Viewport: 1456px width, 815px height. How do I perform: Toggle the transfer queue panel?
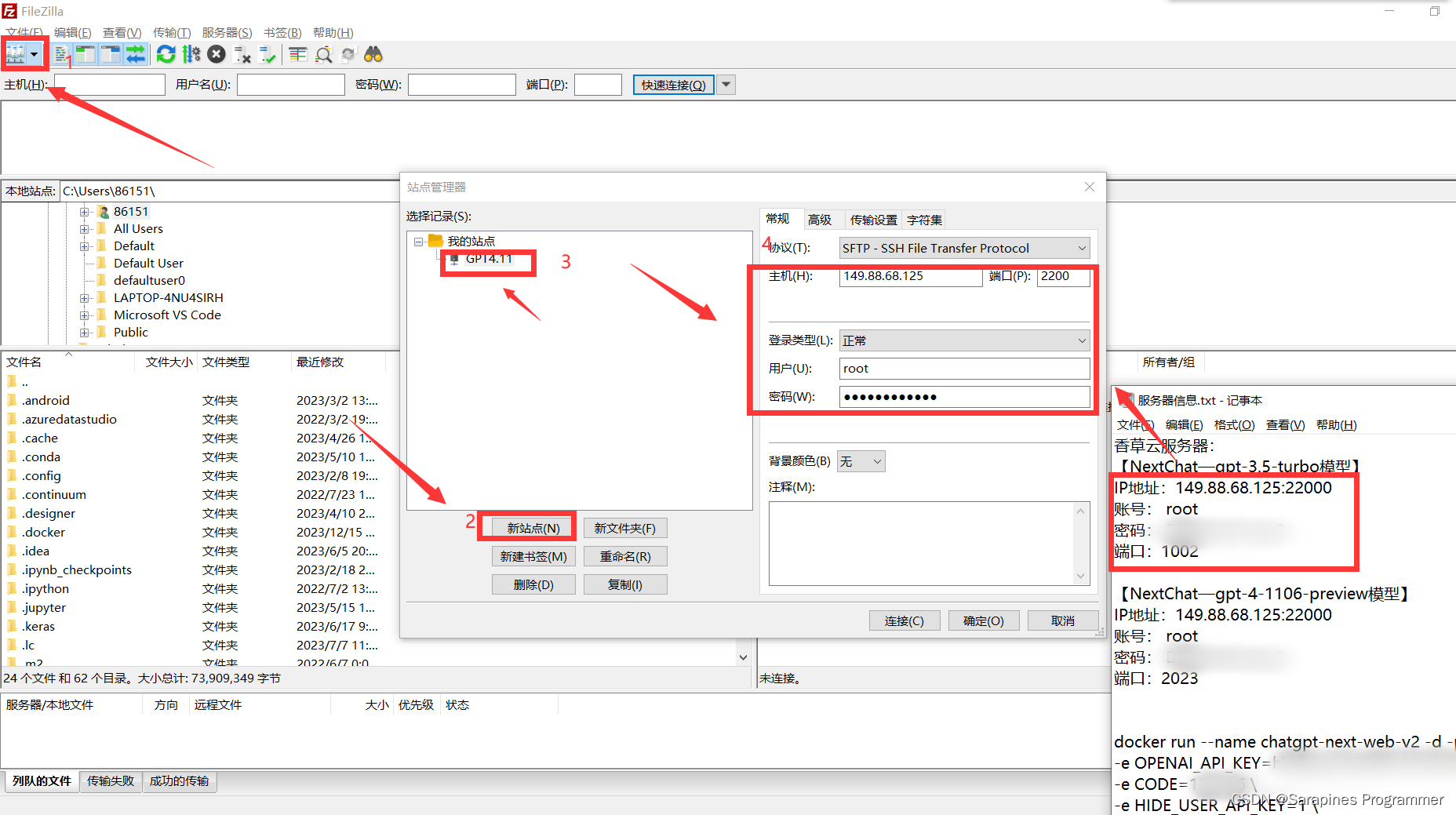click(135, 53)
